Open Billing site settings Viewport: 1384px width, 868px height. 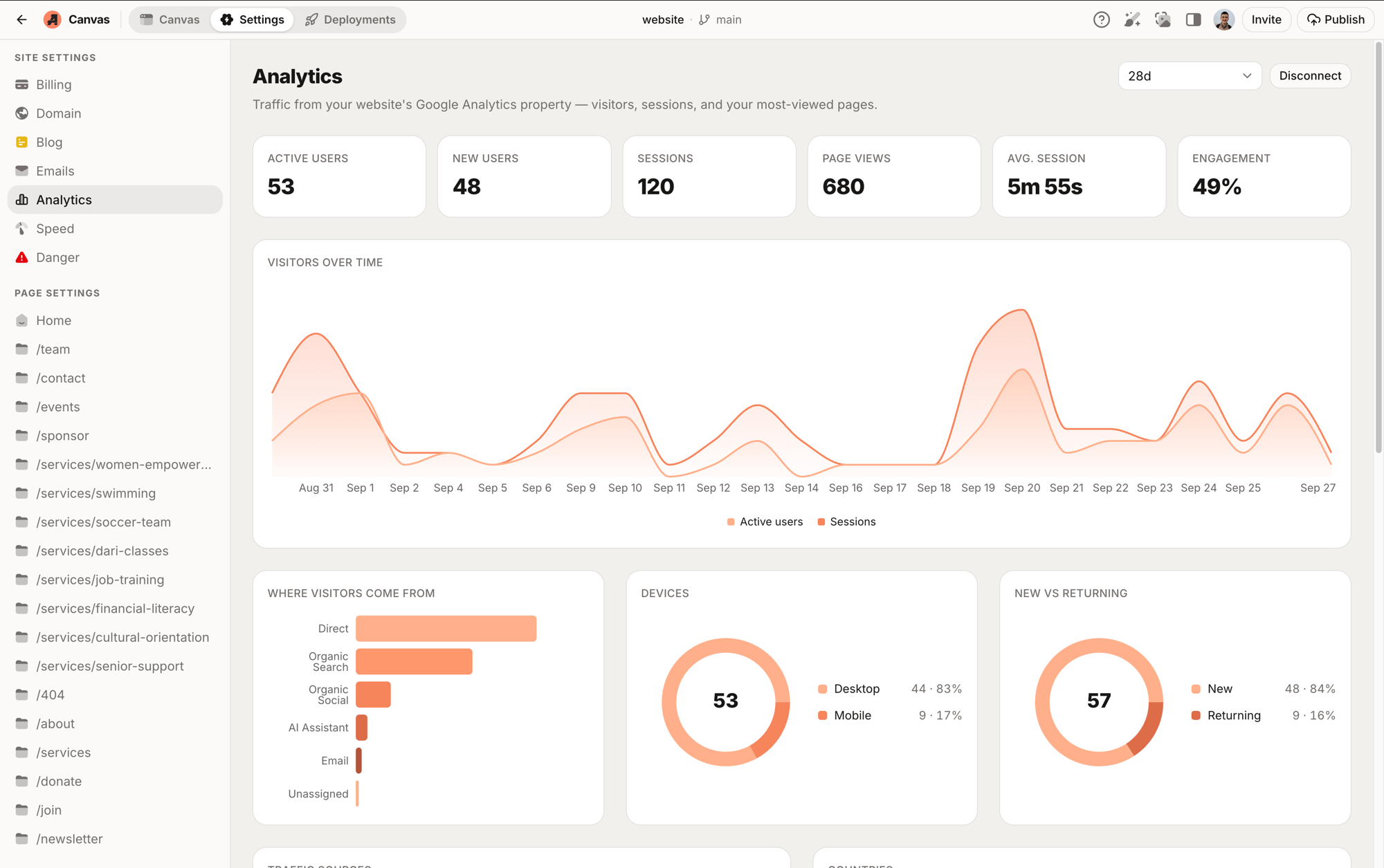115,84
